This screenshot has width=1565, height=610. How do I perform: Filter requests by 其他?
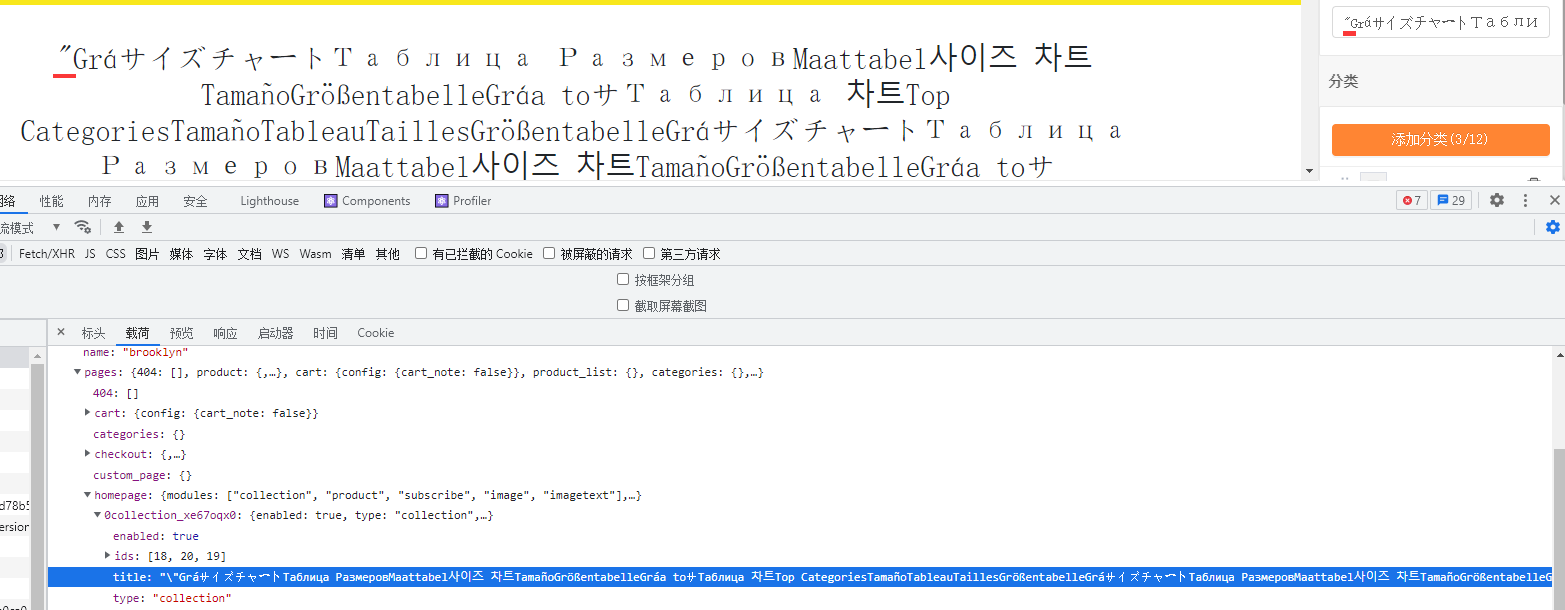387,254
